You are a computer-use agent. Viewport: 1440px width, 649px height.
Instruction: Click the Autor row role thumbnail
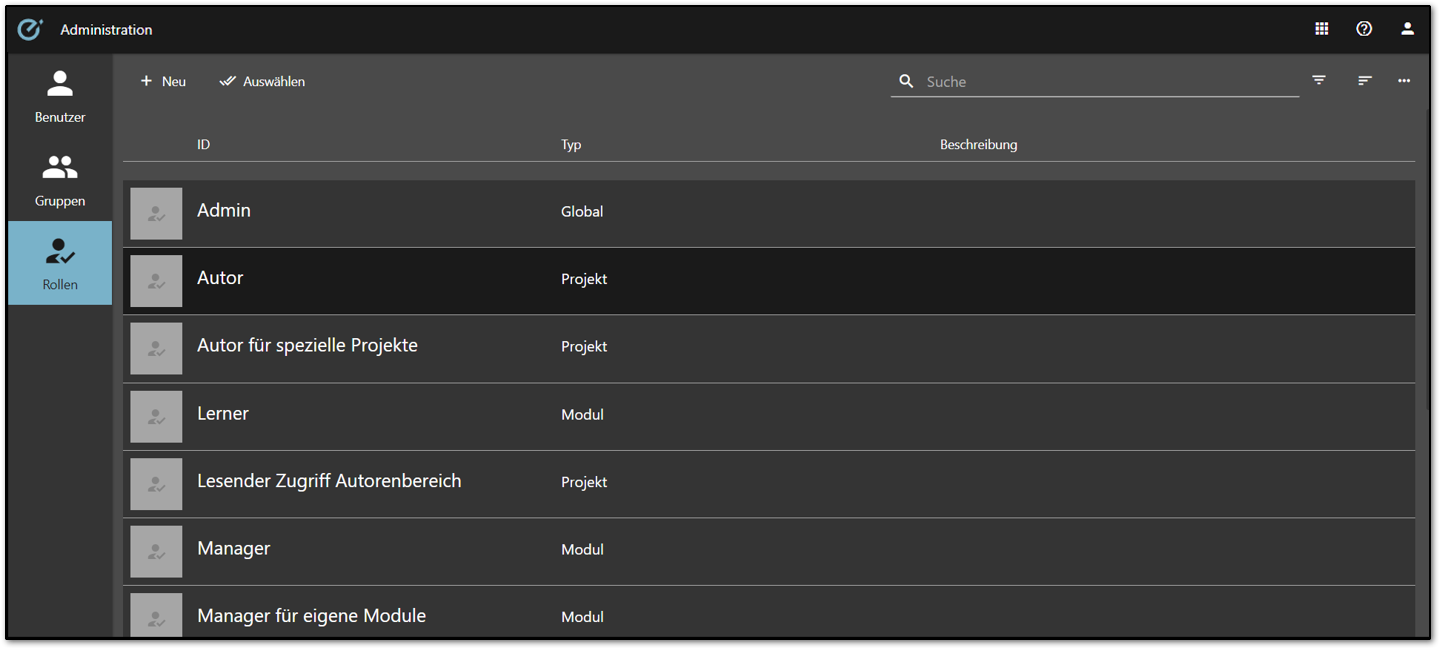pyautogui.click(x=156, y=281)
